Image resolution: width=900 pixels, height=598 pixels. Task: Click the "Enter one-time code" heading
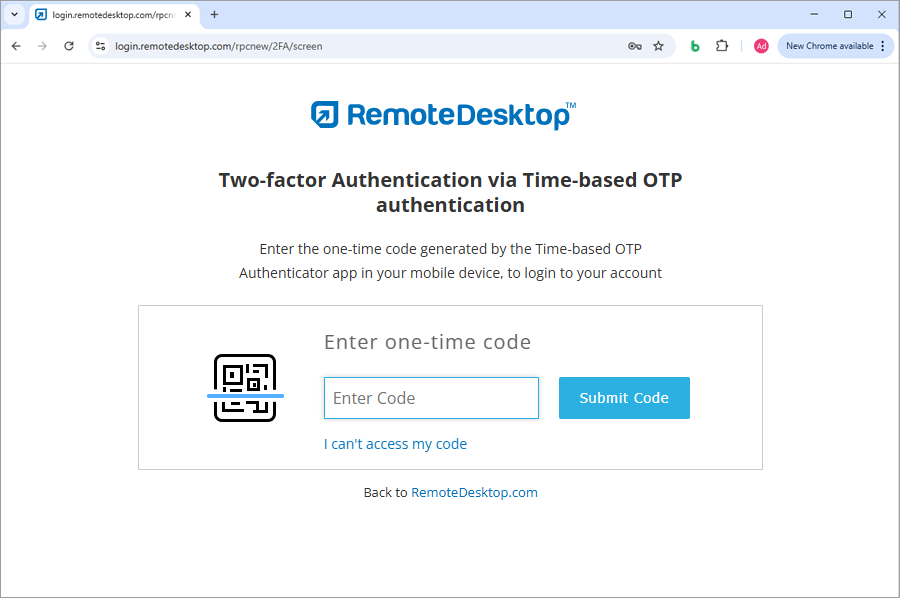[x=428, y=342]
